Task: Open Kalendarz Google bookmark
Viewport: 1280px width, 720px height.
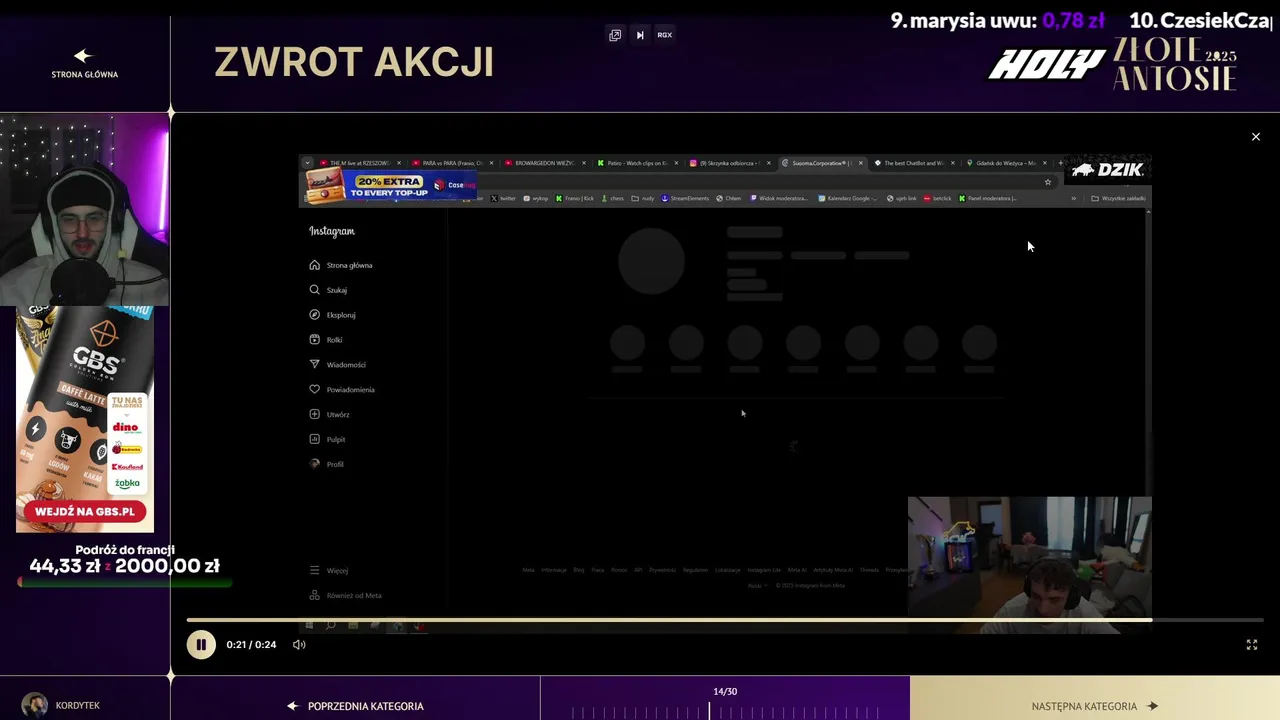Action: (848, 198)
